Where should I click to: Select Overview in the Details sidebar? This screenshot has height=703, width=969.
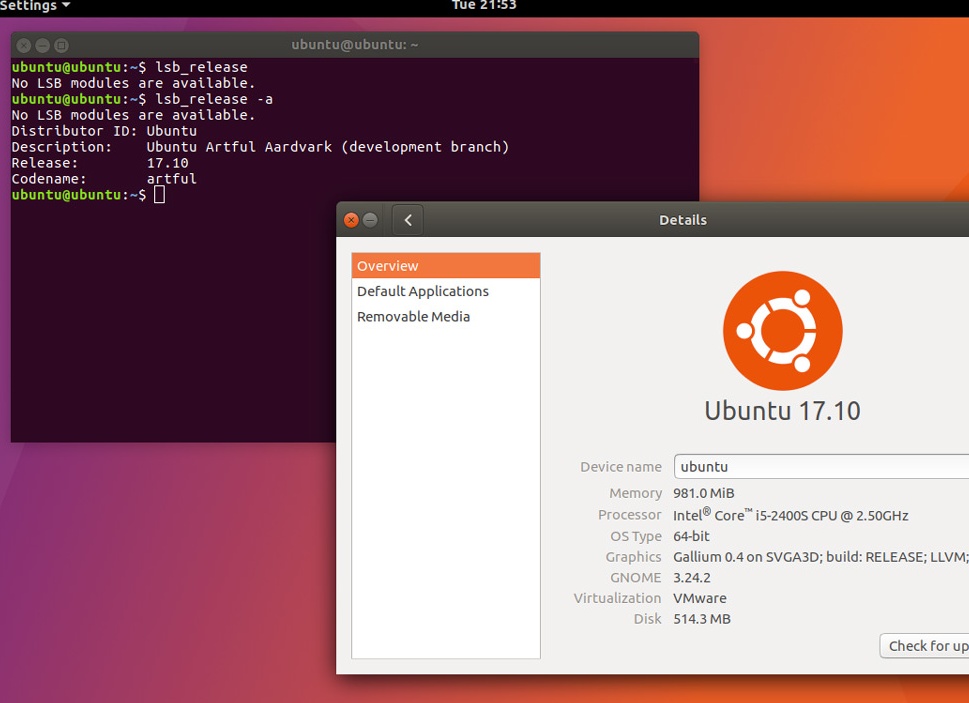click(446, 266)
